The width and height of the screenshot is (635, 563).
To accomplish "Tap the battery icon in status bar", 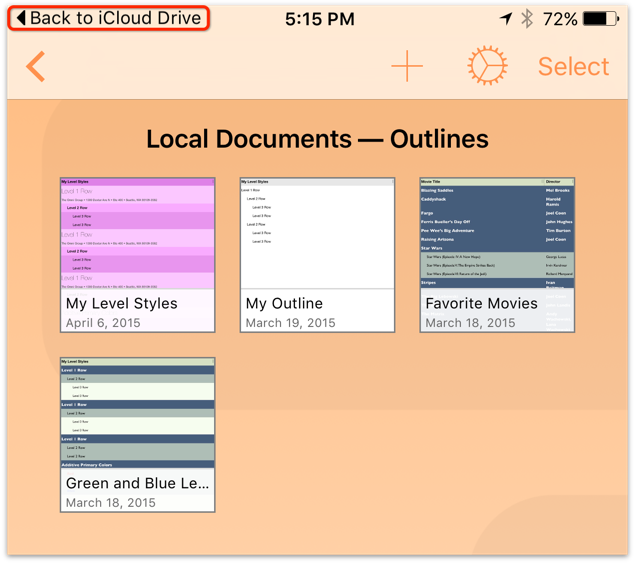I will tap(601, 19).
